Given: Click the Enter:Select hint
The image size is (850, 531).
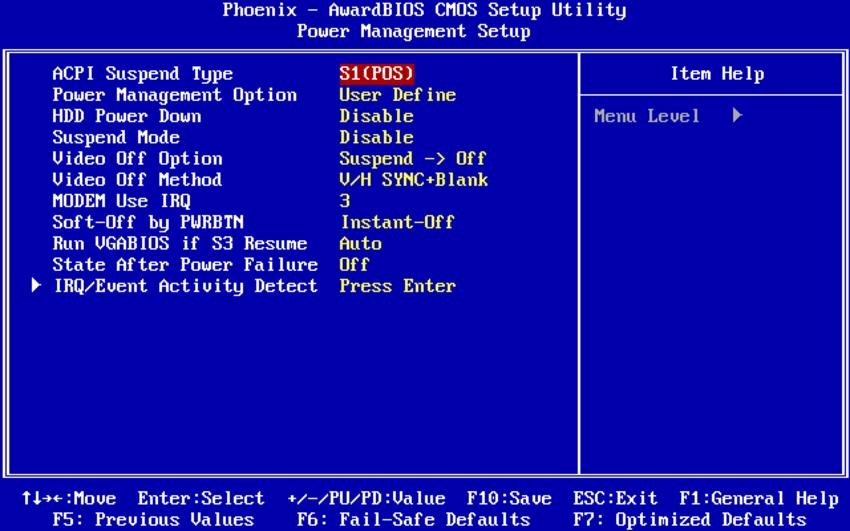Looking at the screenshot, I should [201, 498].
